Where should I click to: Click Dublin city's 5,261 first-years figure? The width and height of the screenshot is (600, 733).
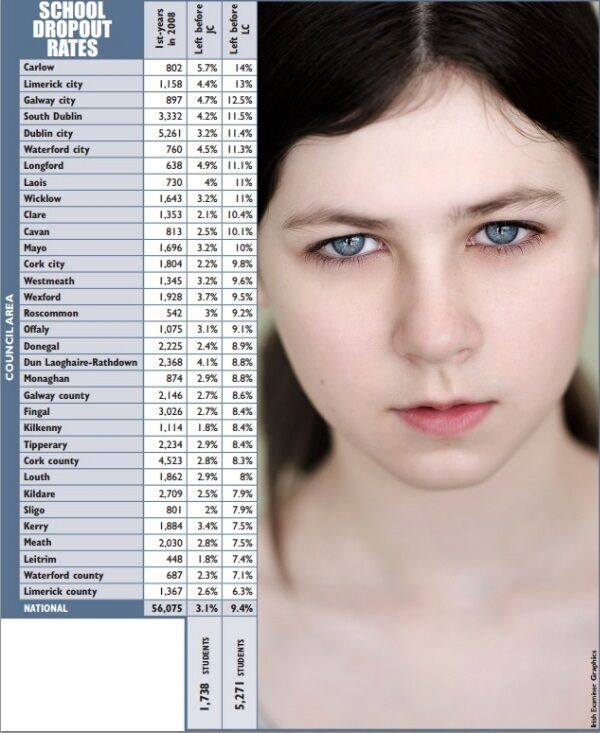point(165,133)
